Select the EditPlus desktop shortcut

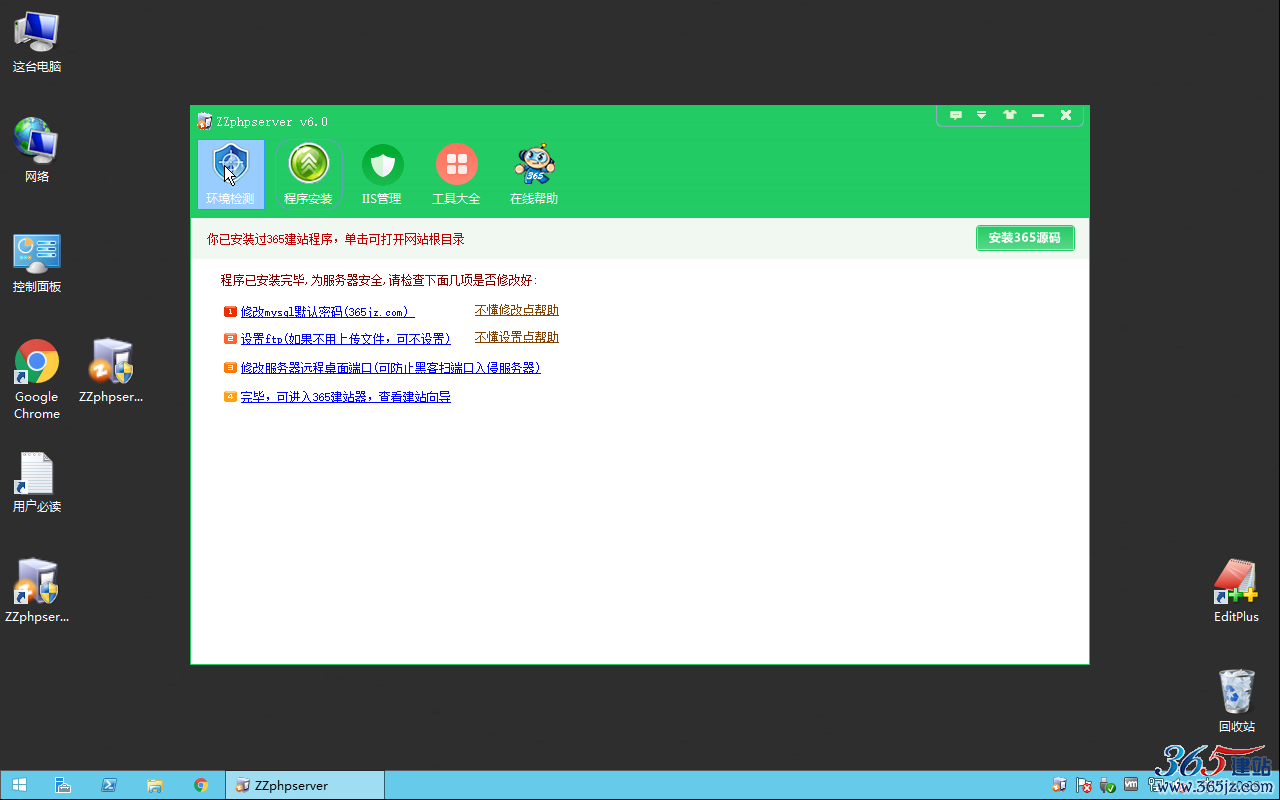click(1236, 591)
